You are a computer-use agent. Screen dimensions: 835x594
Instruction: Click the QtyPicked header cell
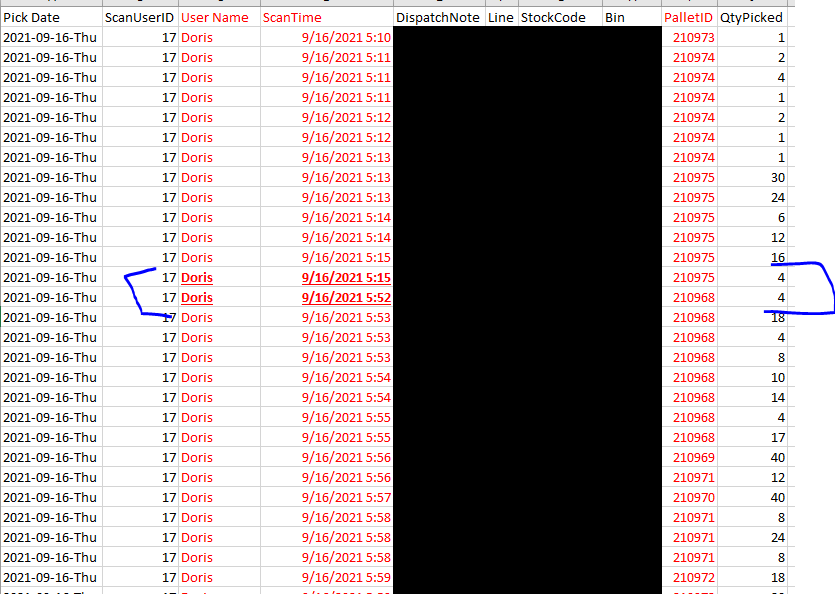point(752,18)
